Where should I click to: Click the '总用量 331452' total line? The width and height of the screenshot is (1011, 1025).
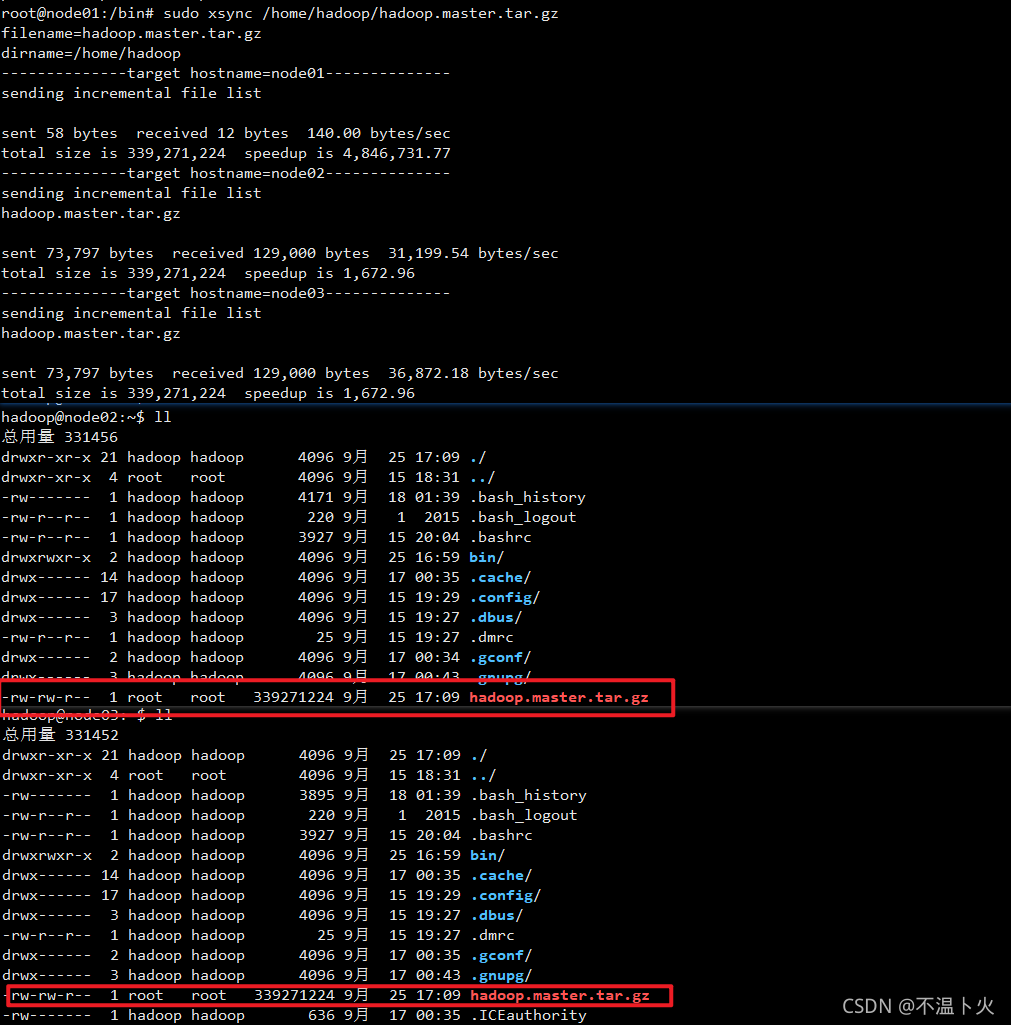tap(60, 735)
